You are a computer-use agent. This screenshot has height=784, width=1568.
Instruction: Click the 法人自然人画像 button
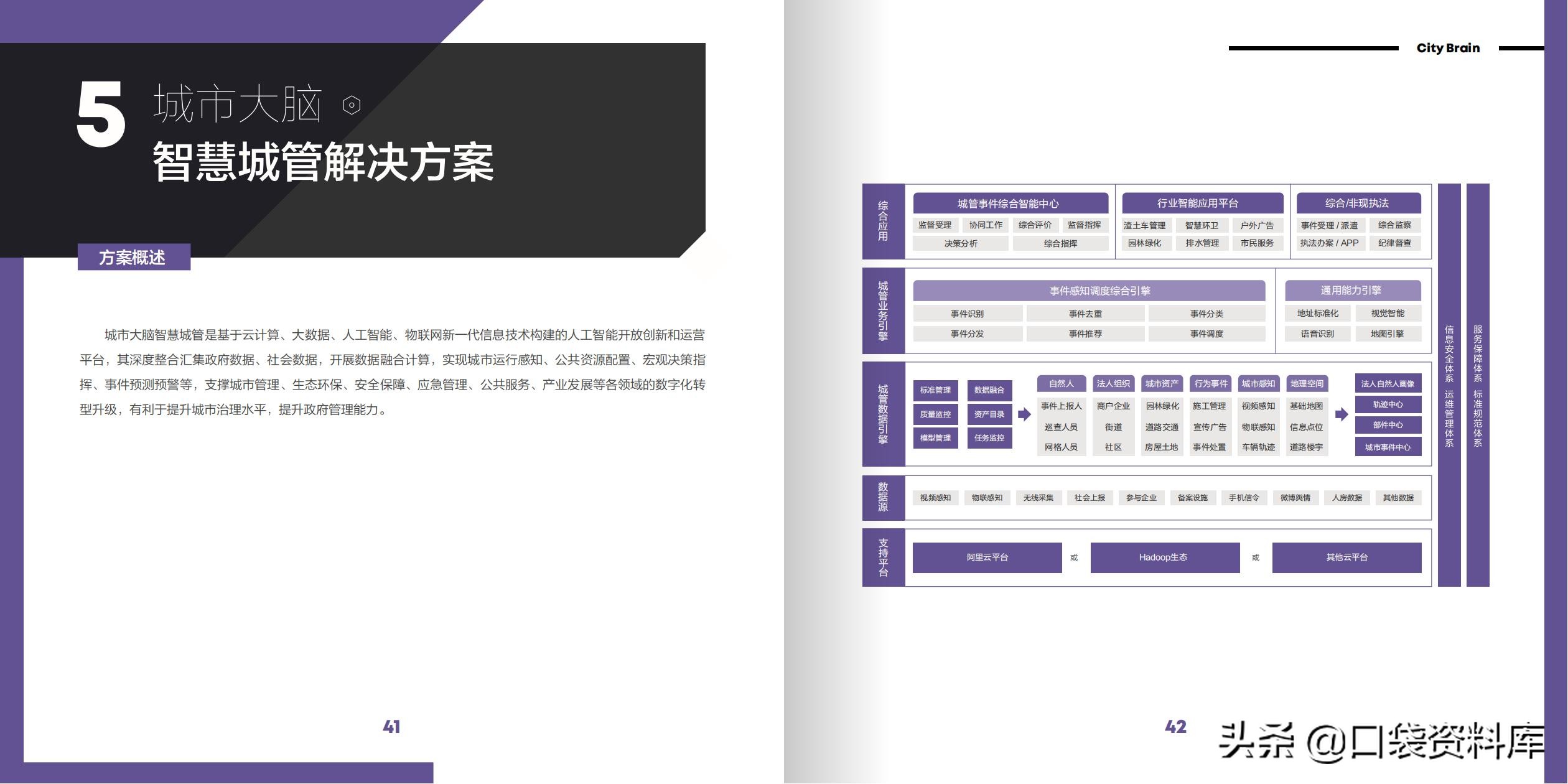(x=1388, y=384)
